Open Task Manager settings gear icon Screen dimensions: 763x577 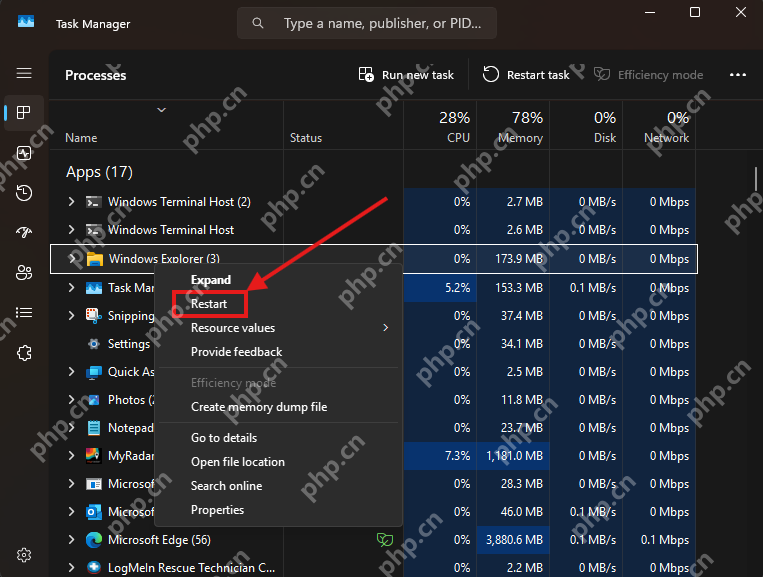[24, 555]
